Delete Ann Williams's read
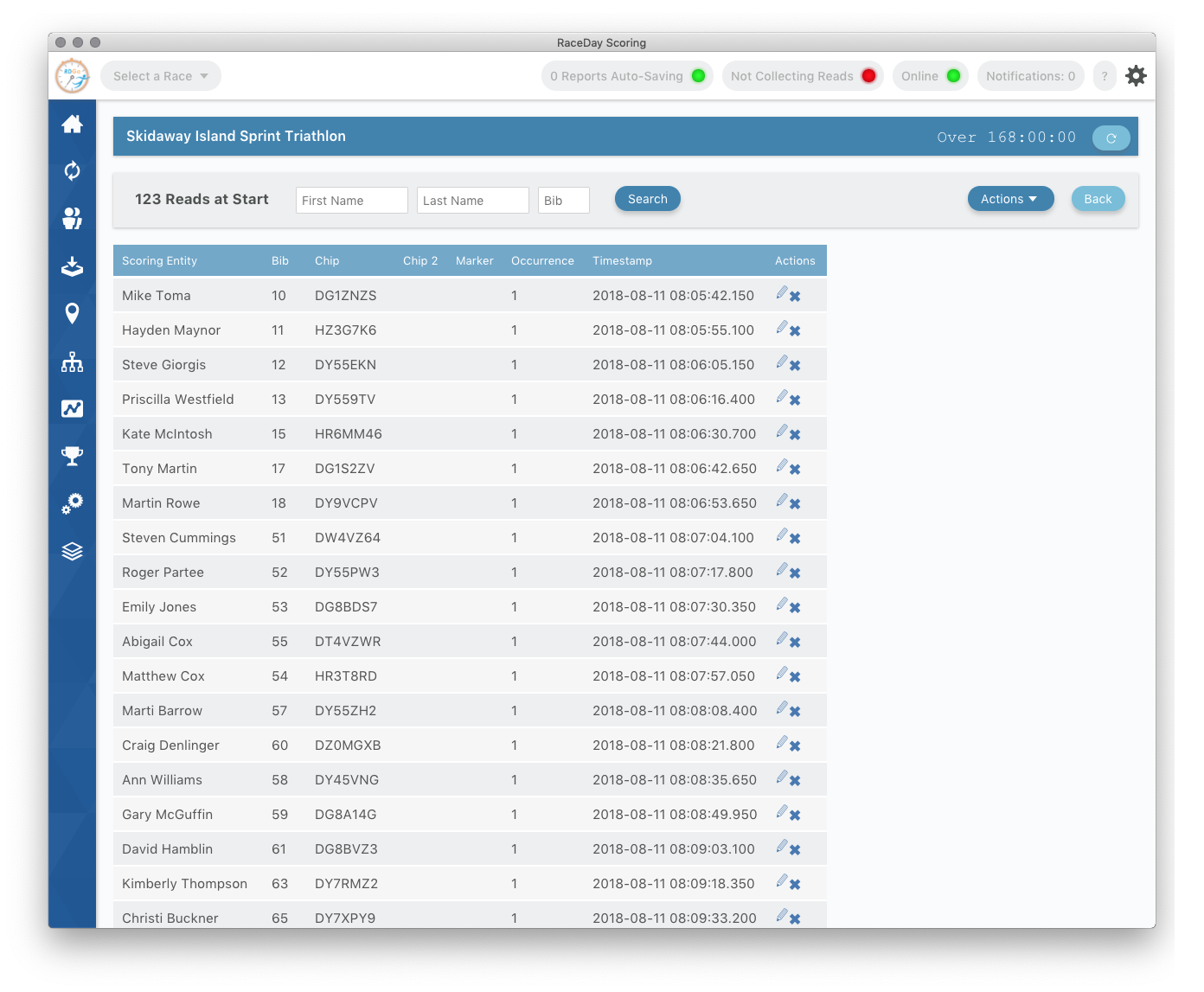 coord(795,781)
